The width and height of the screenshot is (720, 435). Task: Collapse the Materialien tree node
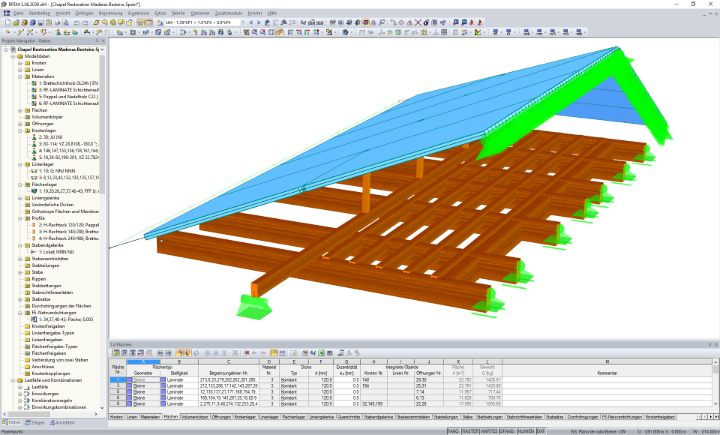pyautogui.click(x=20, y=76)
